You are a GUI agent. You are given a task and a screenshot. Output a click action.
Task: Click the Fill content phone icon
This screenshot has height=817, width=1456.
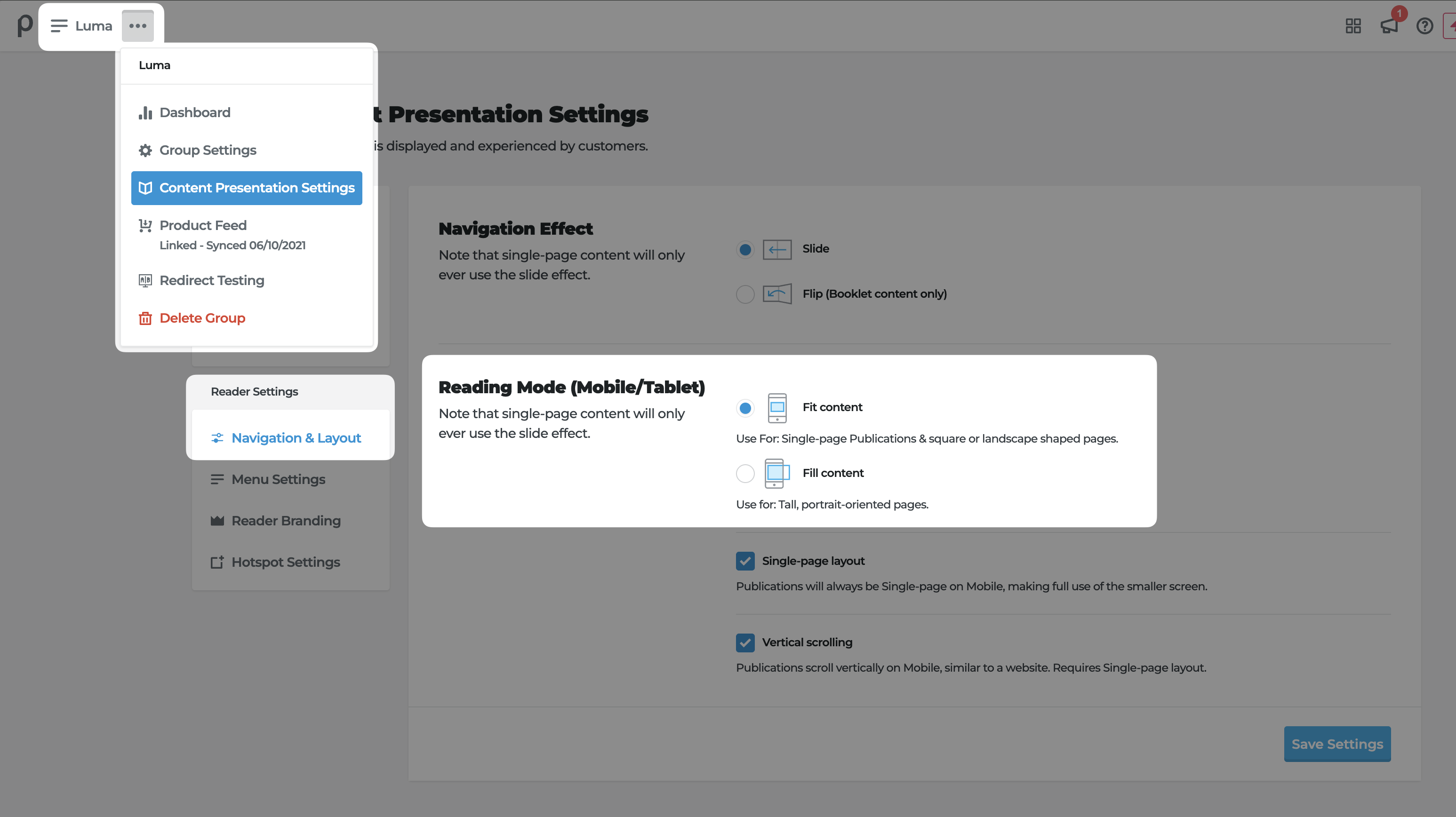point(777,473)
